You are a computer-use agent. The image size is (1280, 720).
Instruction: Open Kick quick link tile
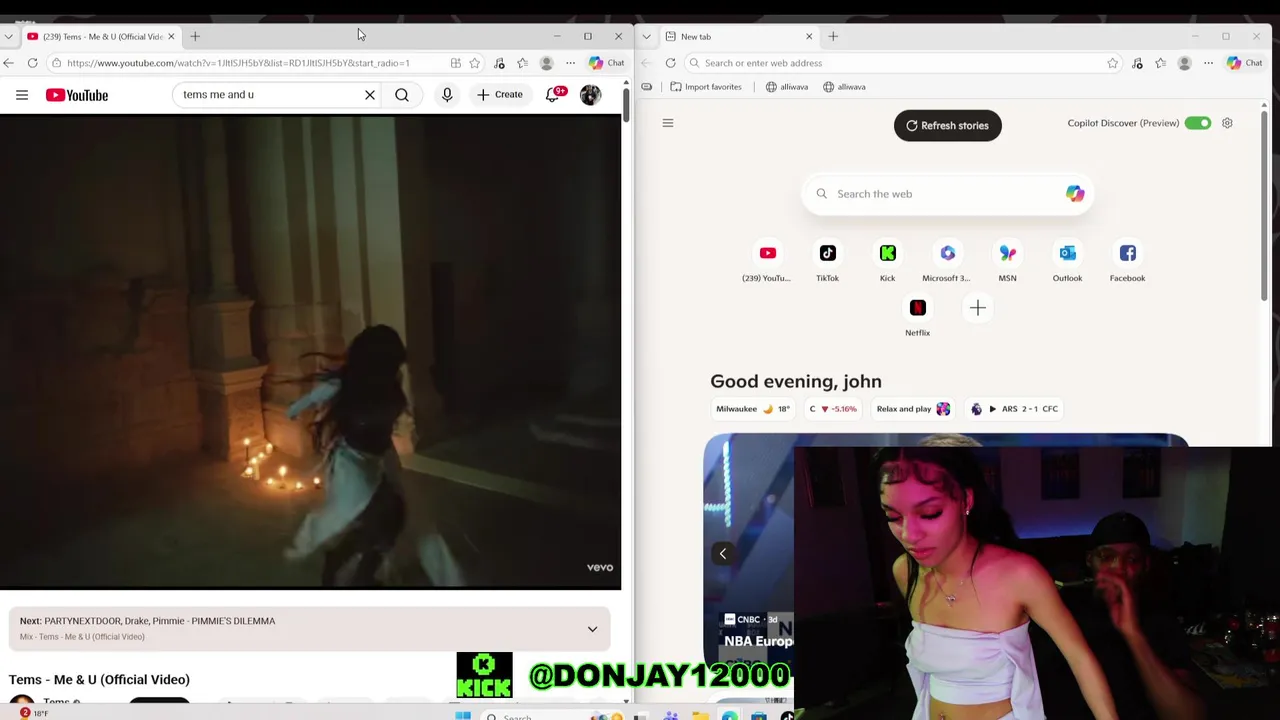(x=887, y=262)
